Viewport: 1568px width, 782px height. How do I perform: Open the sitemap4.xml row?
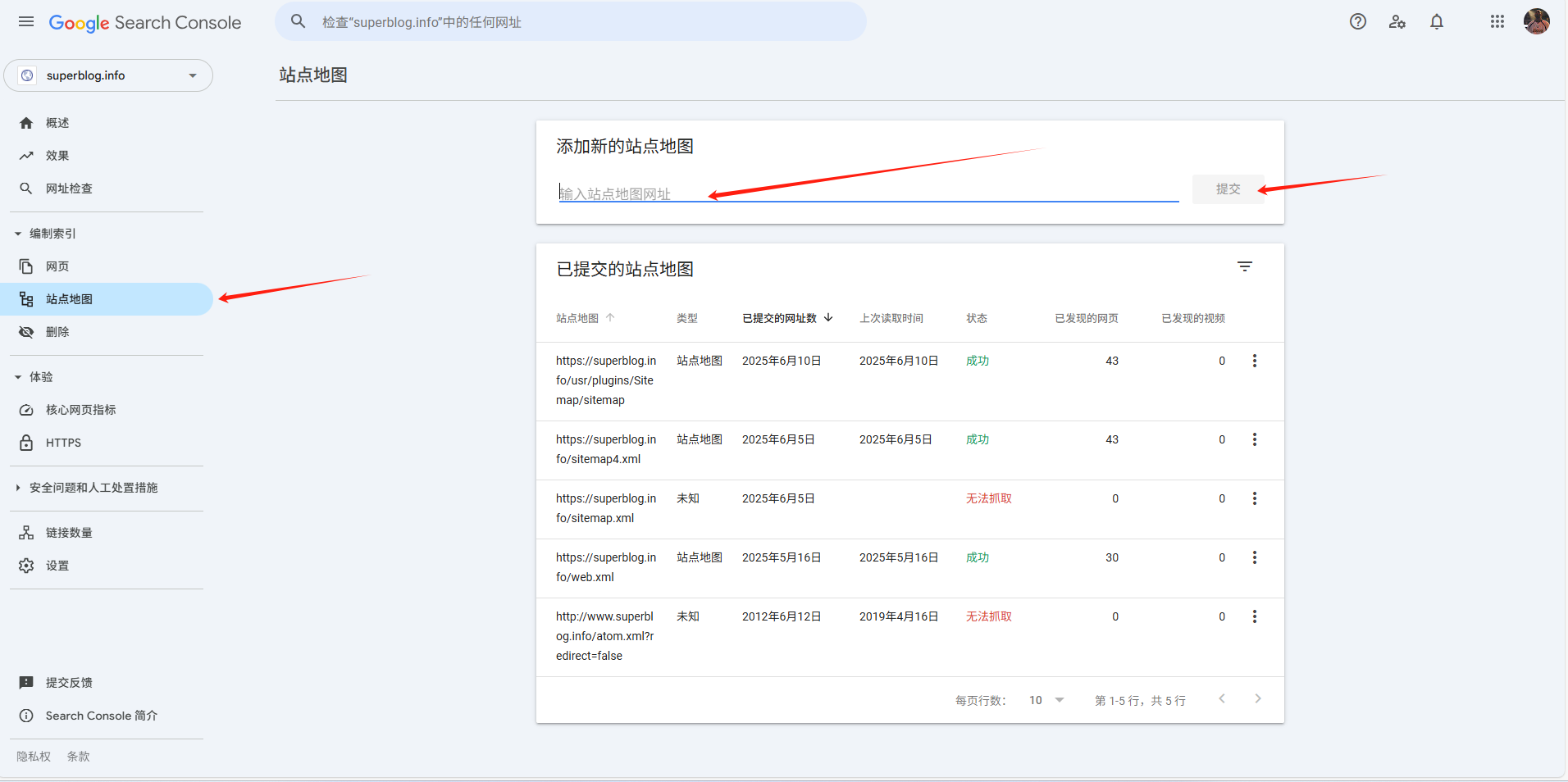(x=910, y=450)
